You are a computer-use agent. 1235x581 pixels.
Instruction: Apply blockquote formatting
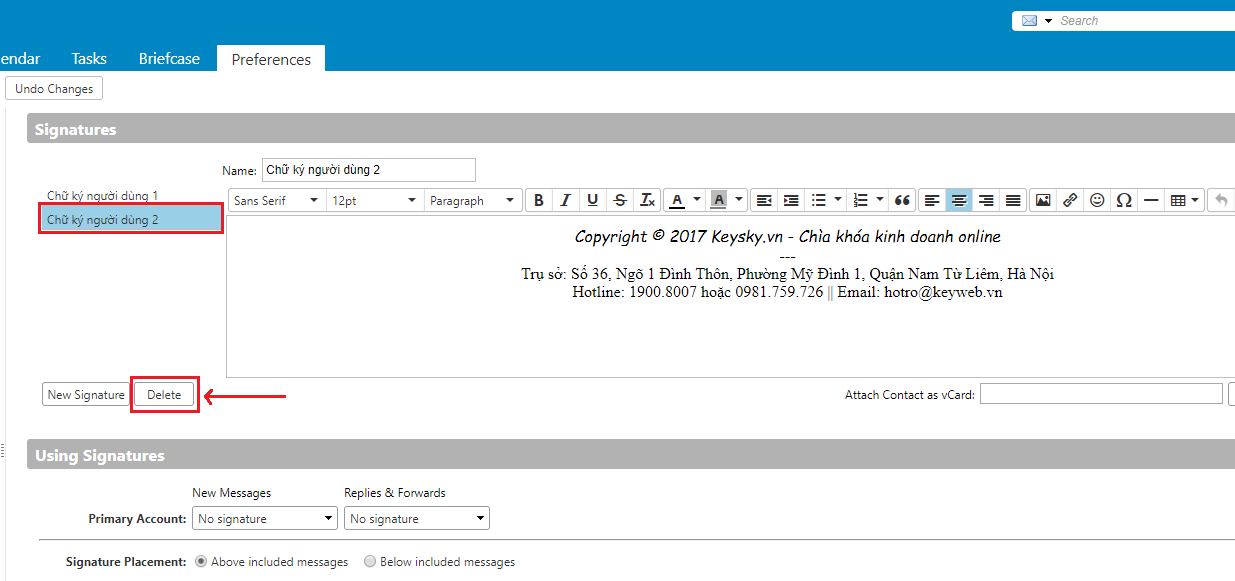tap(902, 200)
